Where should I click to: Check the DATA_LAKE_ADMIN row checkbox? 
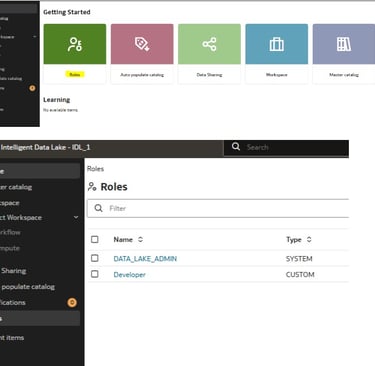pos(95,258)
